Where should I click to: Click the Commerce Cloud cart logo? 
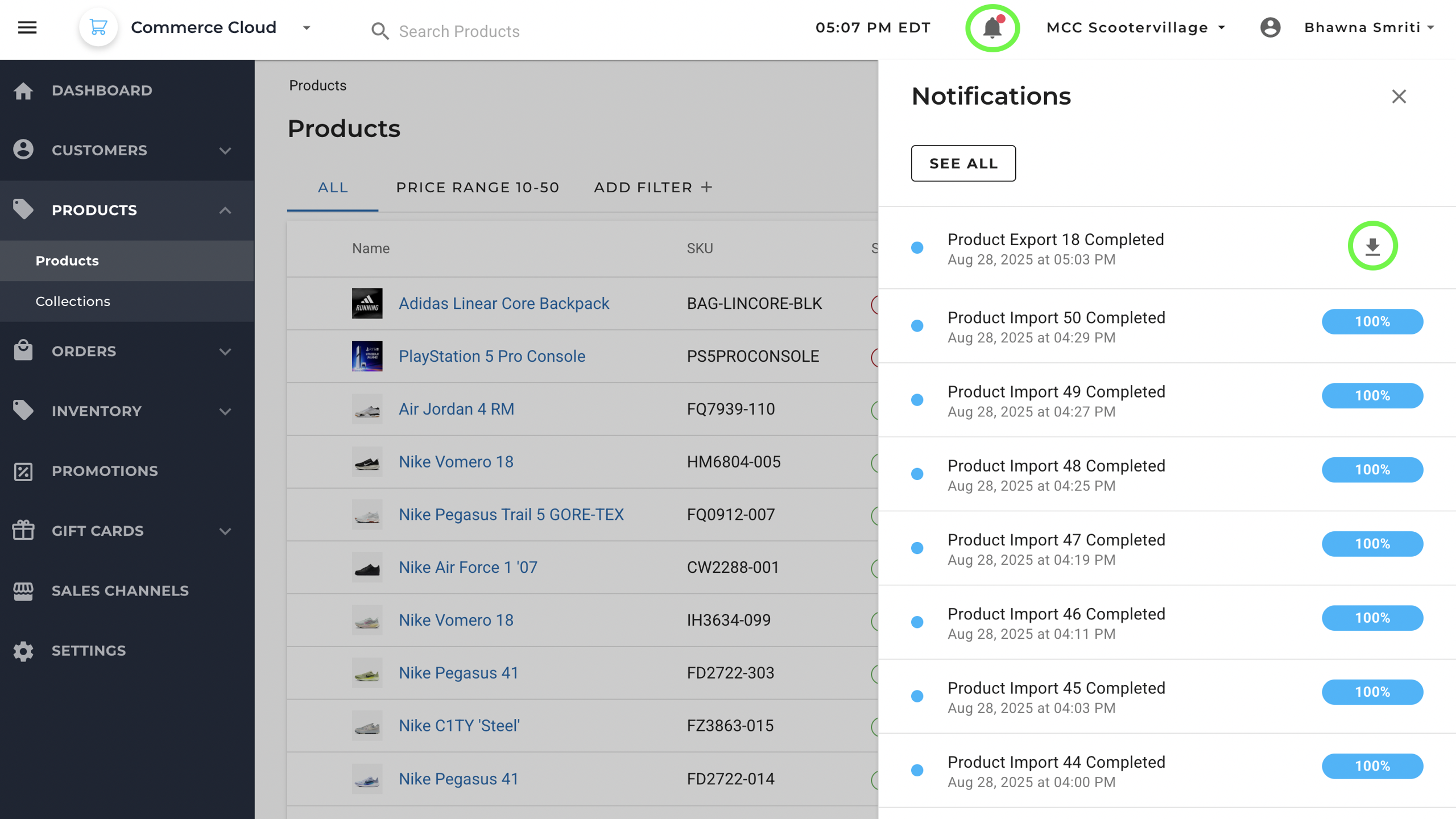pos(98,27)
